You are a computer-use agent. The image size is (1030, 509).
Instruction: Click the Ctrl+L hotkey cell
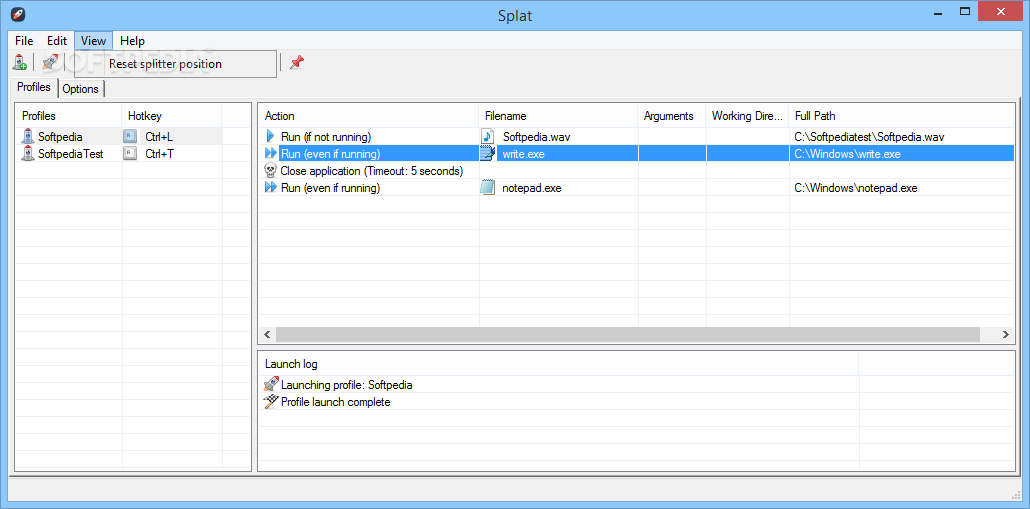tap(172, 137)
